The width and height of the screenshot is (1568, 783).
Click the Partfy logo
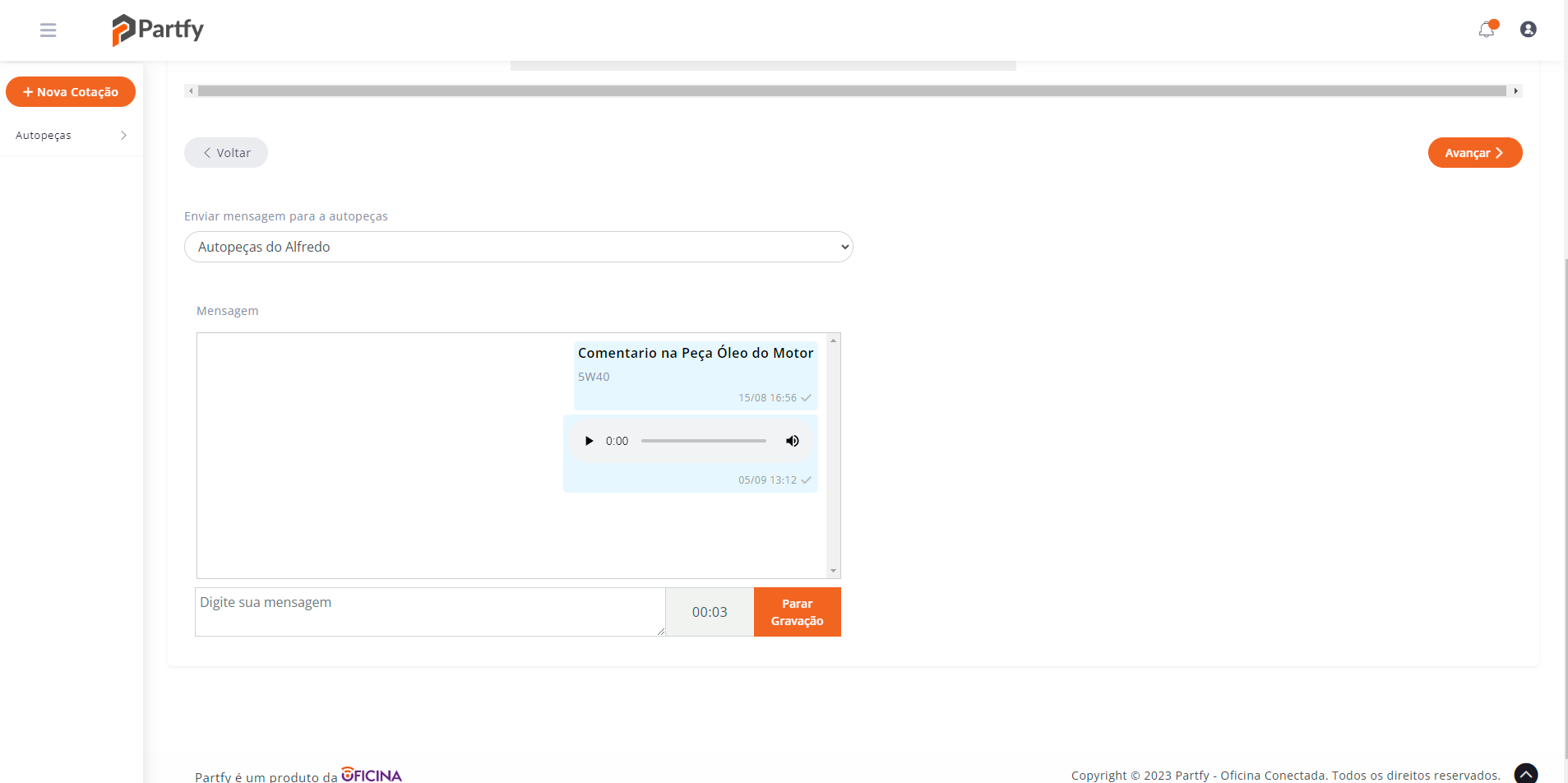158,30
